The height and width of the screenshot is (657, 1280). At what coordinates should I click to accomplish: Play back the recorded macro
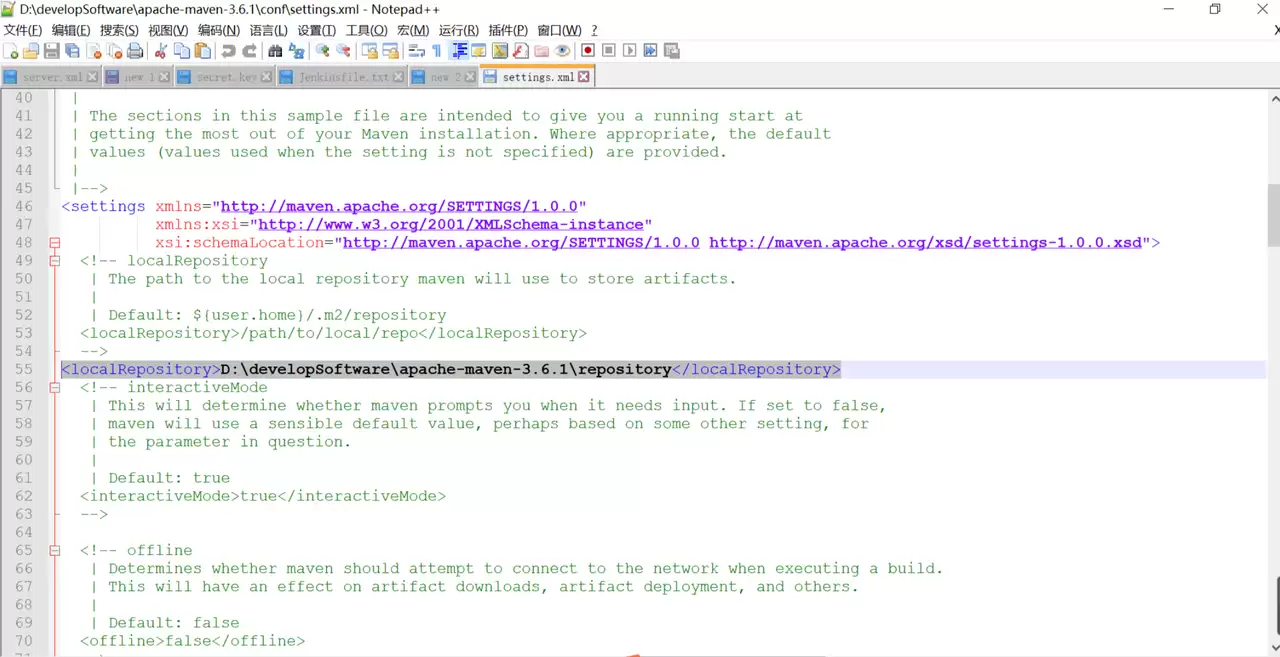(629, 51)
